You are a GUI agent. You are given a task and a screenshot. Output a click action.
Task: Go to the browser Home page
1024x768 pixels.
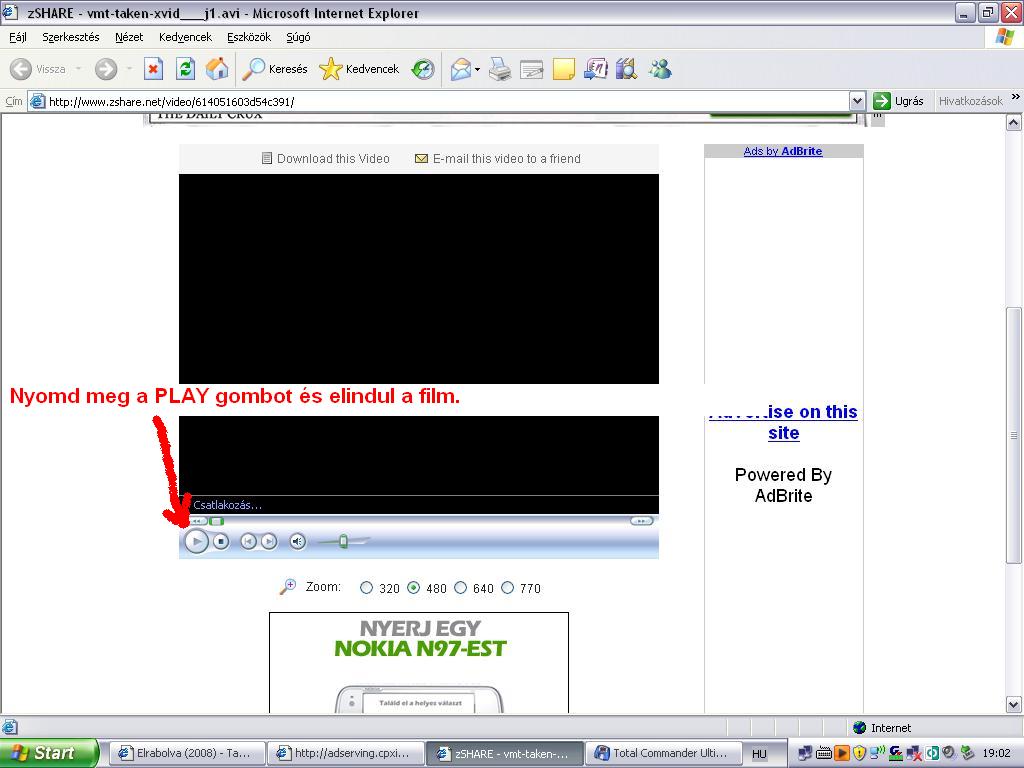[217, 69]
